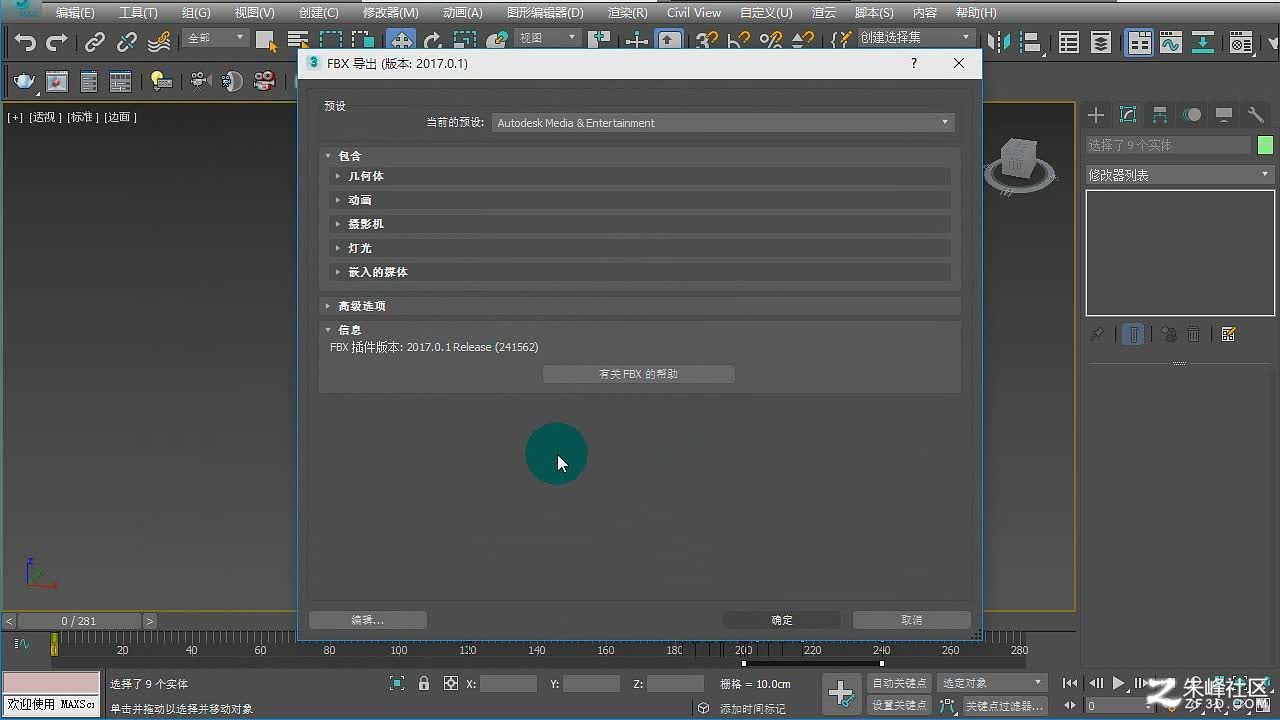Screen dimensions: 1280x720
Task: Open the 渲染(R) menu
Action: [627, 13]
